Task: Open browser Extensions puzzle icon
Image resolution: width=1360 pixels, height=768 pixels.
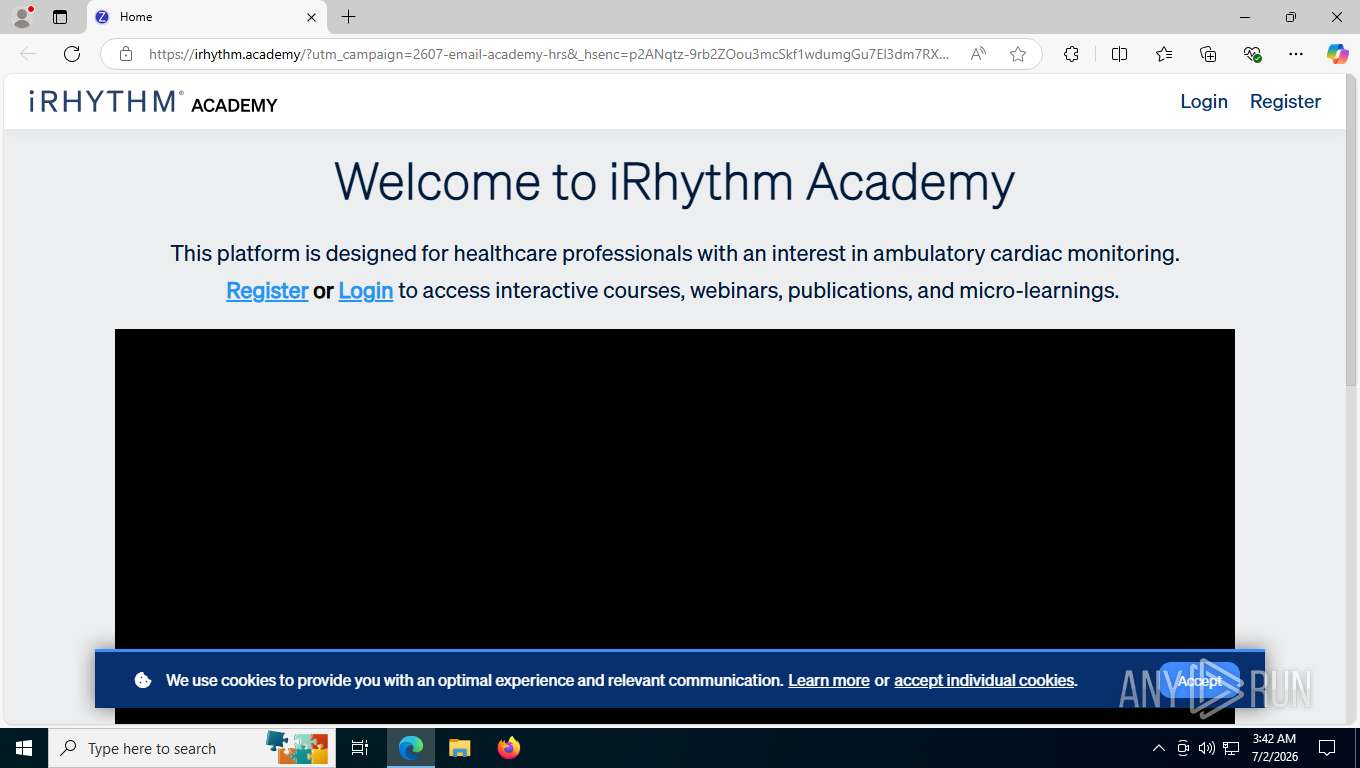Action: [x=1071, y=54]
